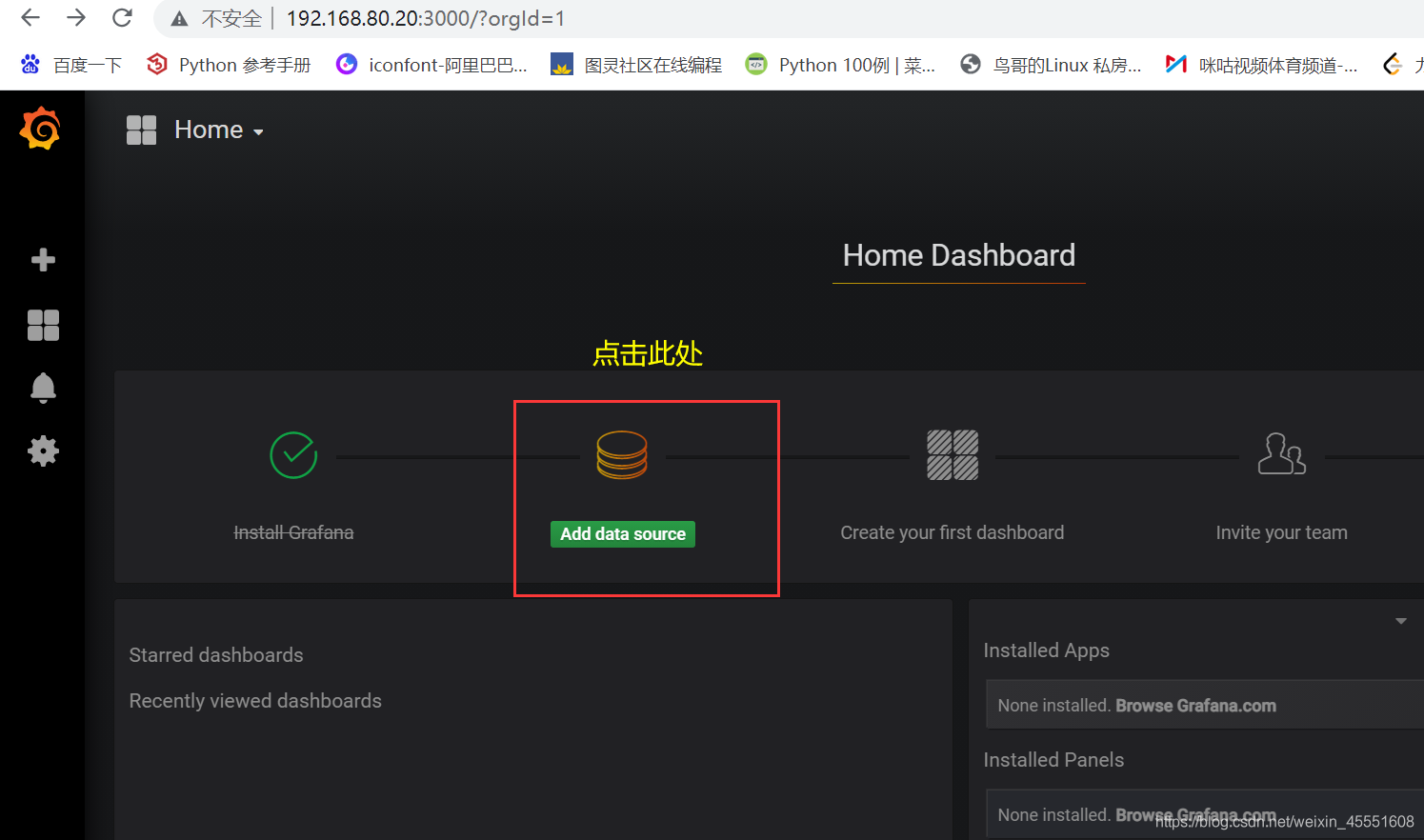
Task: Open the Alerting bell icon
Action: (x=43, y=388)
